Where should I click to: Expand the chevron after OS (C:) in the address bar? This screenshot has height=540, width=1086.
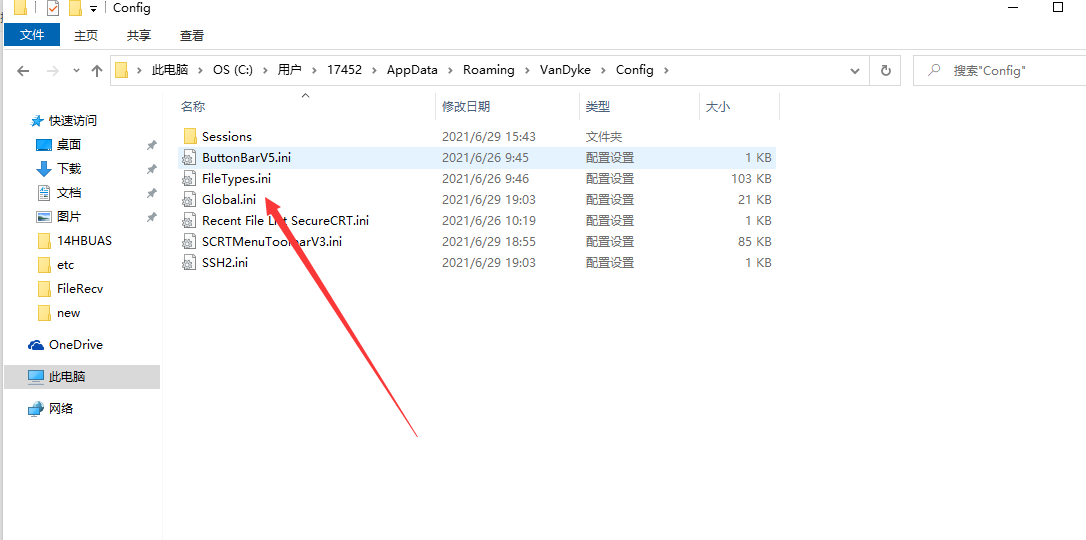click(265, 70)
